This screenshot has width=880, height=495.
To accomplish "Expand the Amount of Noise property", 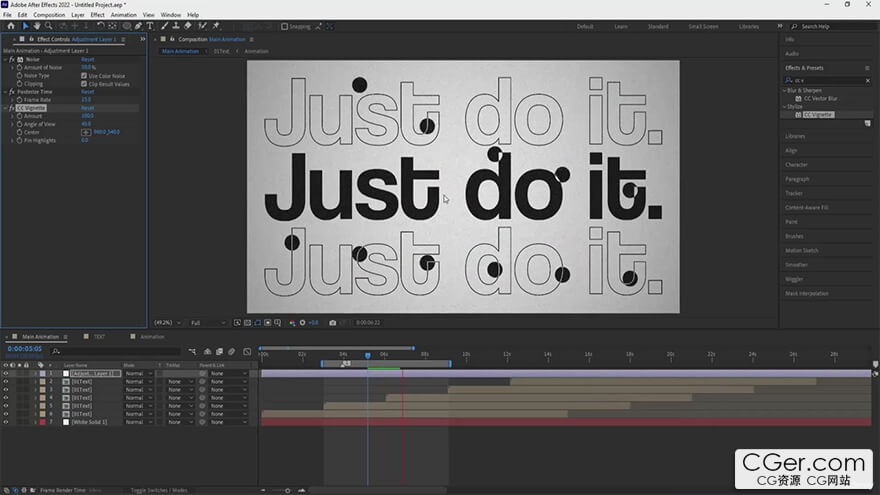I will click(13, 68).
